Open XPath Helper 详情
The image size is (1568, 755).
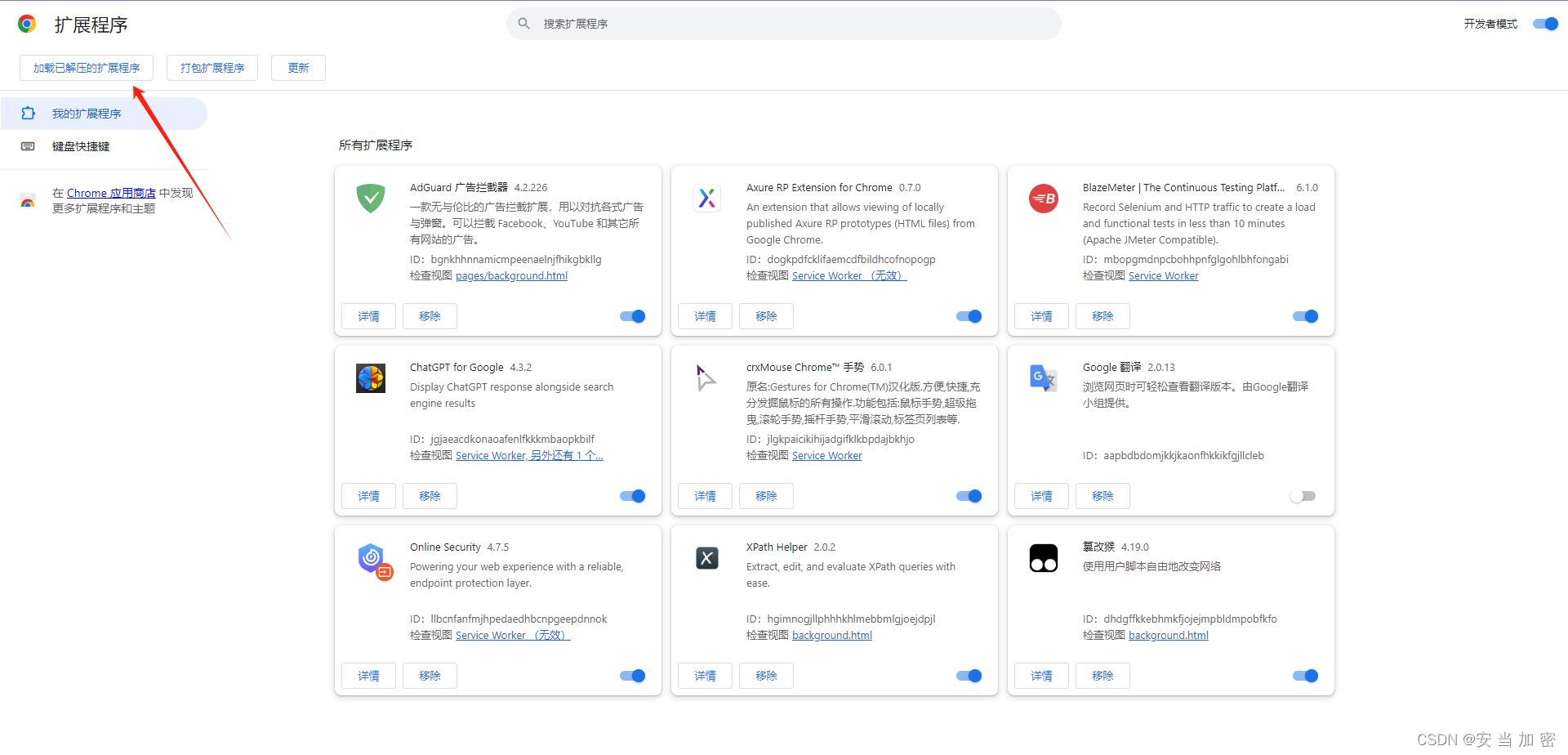[705, 676]
